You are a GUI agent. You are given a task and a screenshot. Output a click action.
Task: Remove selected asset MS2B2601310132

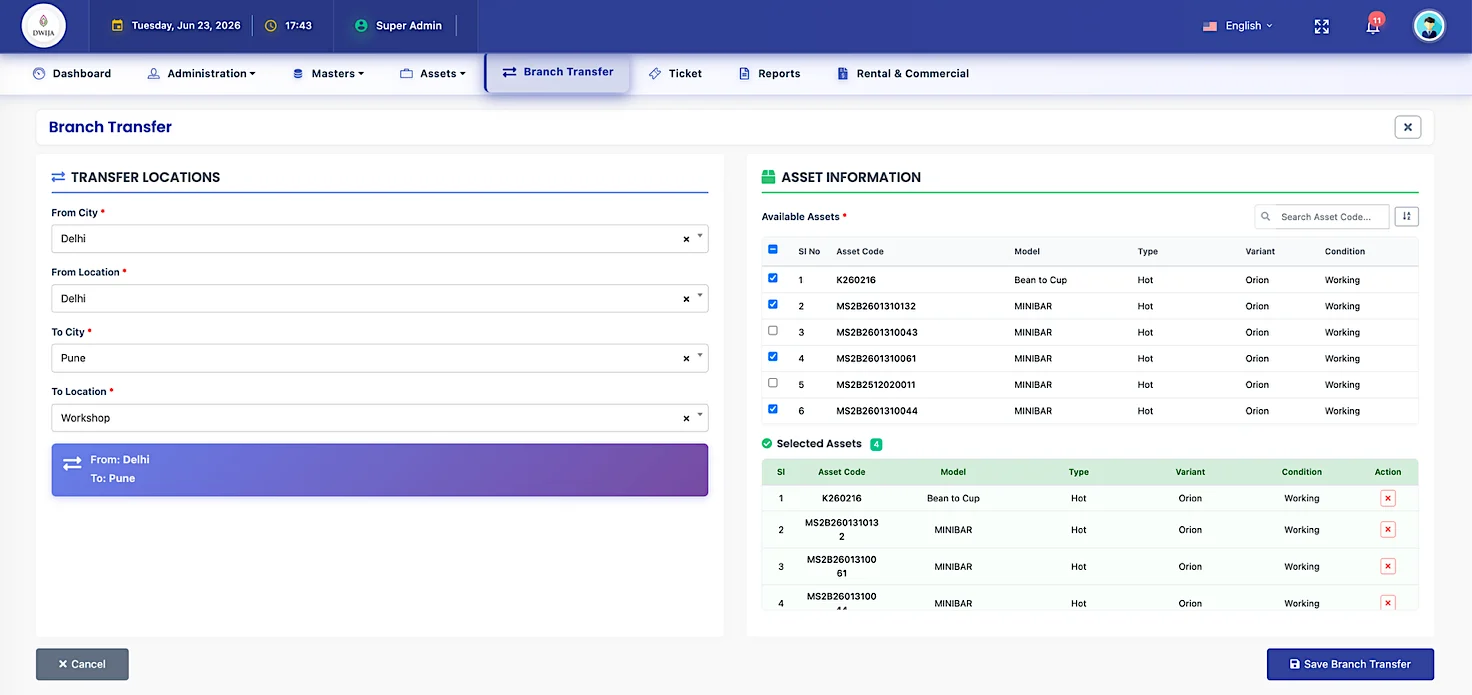(1387, 530)
